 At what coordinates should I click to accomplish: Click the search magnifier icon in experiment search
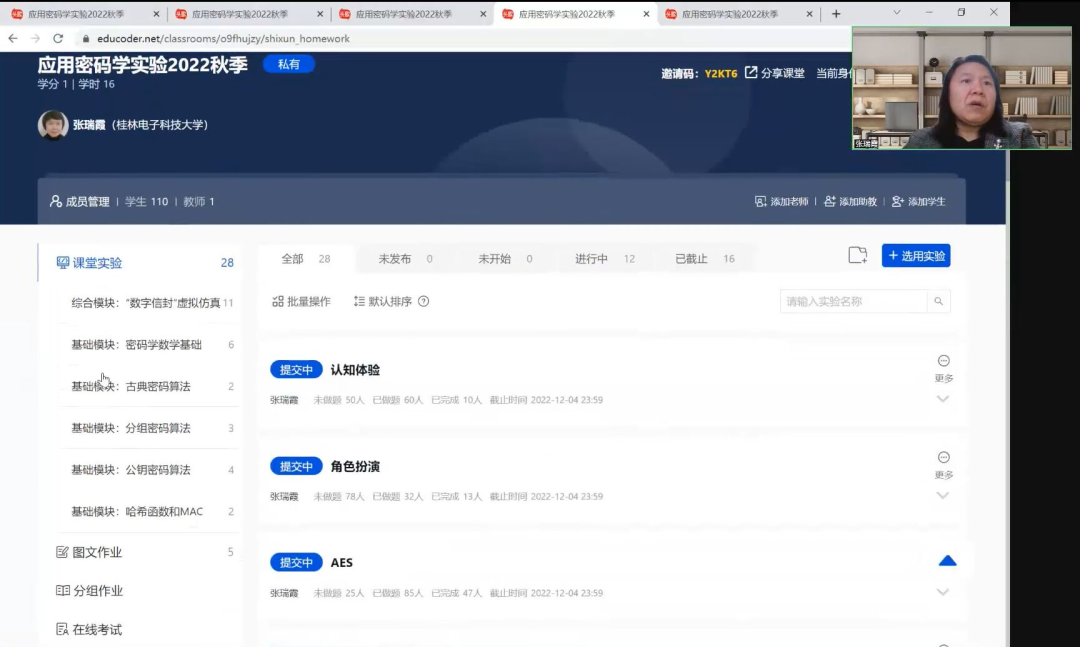pyautogui.click(x=938, y=301)
